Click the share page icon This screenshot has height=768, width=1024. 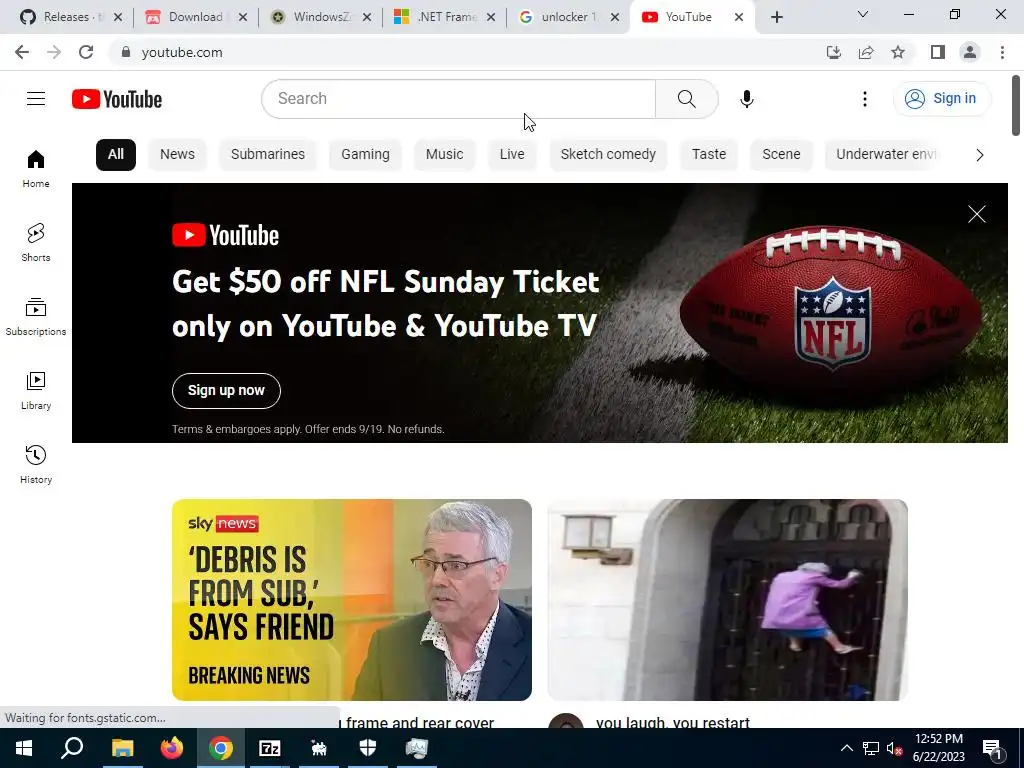[x=866, y=52]
